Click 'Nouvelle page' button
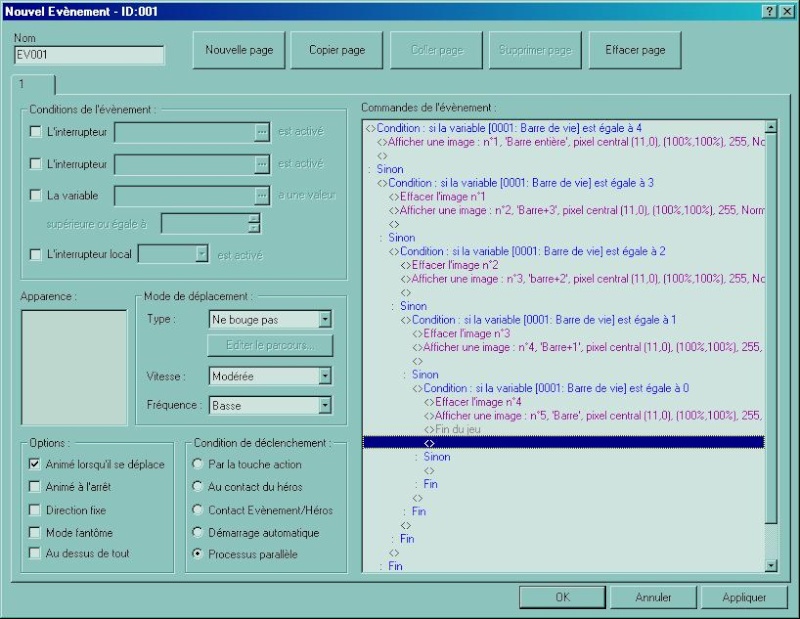The width and height of the screenshot is (800, 619). click(x=239, y=50)
